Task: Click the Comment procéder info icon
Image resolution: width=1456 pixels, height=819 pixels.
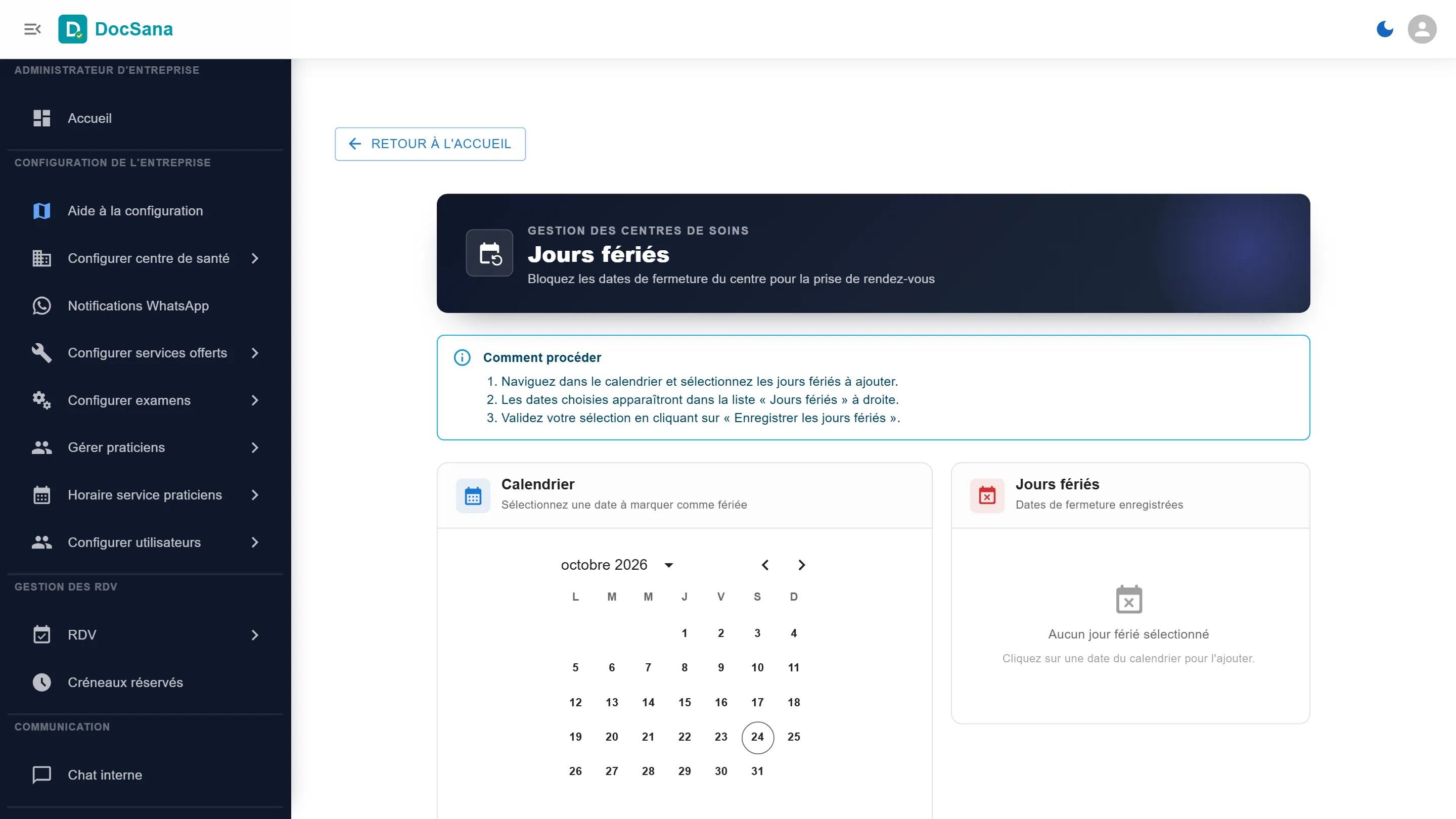Action: pos(462,358)
